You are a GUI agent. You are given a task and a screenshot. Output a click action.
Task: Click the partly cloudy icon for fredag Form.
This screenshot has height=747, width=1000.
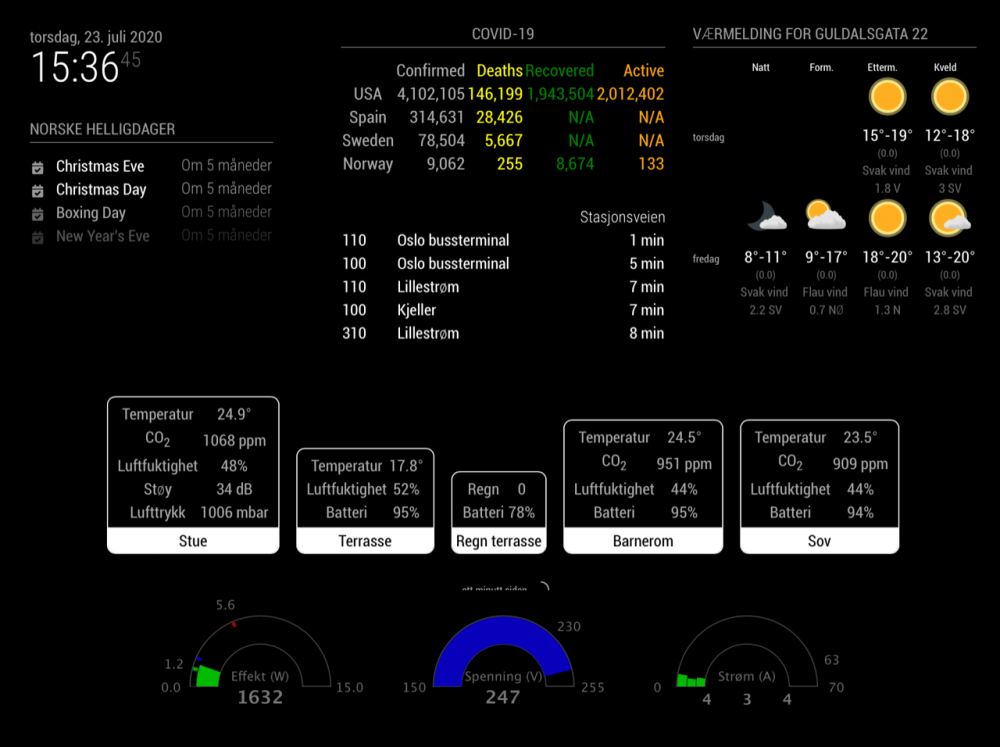[825, 217]
